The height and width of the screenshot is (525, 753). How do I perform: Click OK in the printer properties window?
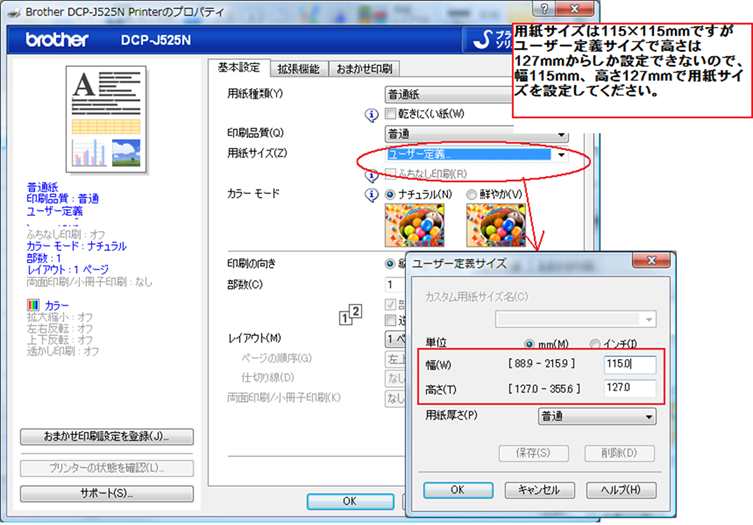350,501
